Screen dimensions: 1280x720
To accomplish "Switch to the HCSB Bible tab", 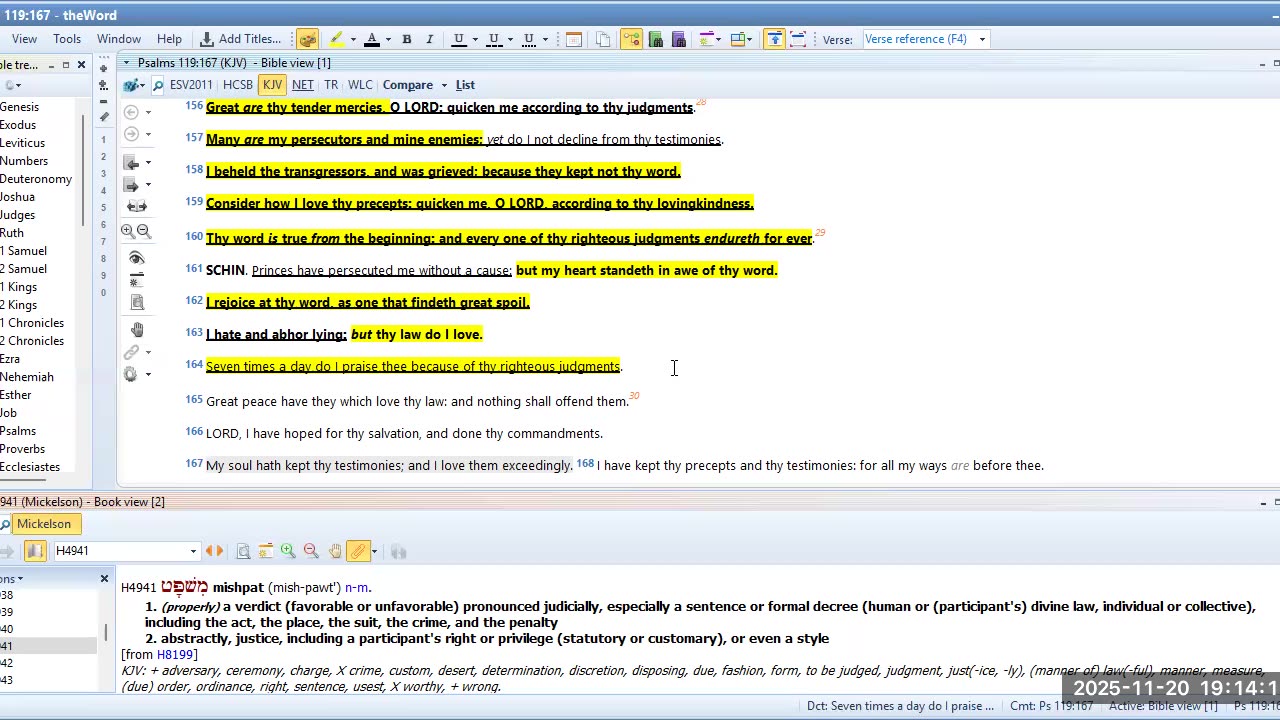I will coord(238,85).
